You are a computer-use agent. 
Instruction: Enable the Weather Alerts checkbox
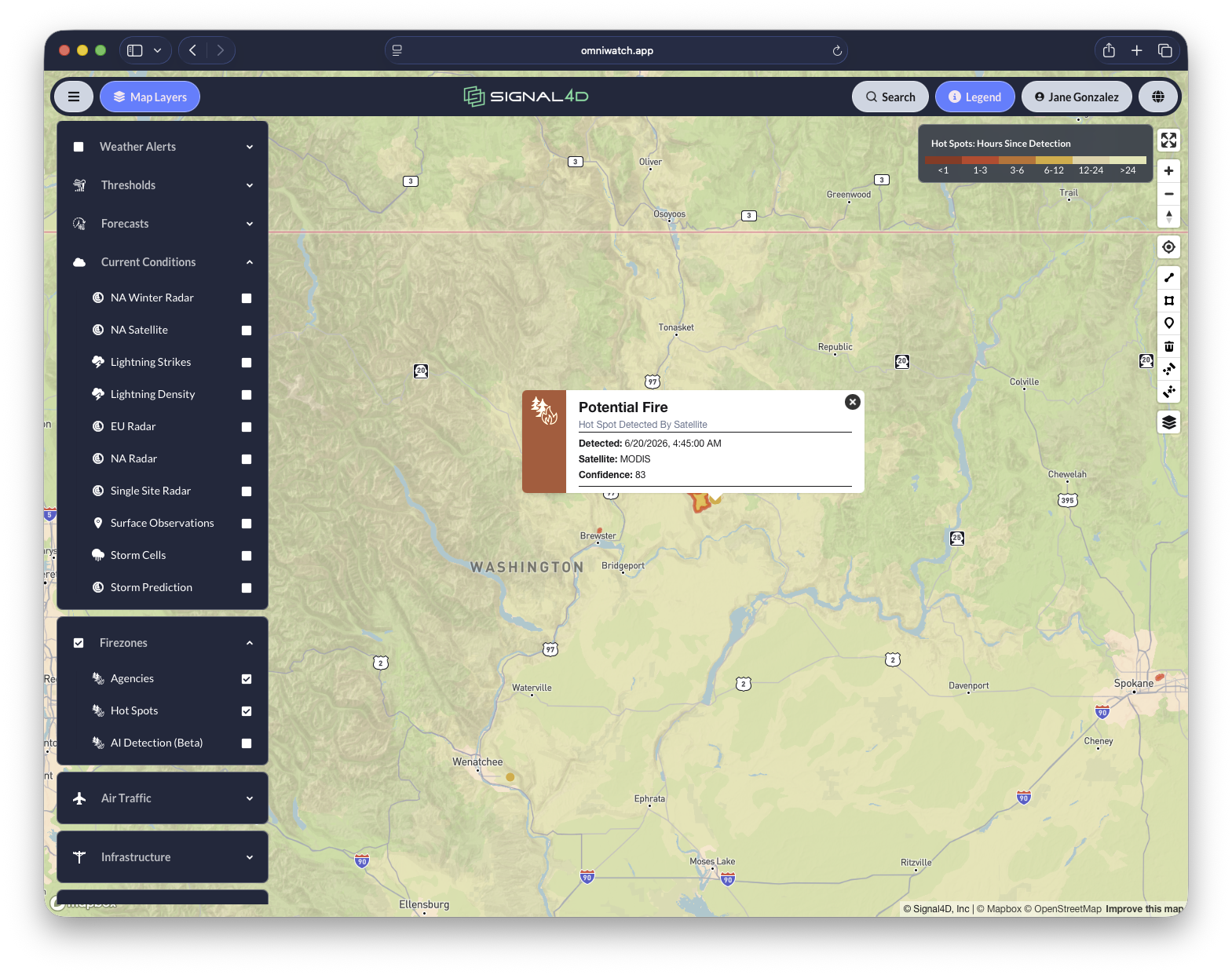(x=79, y=147)
